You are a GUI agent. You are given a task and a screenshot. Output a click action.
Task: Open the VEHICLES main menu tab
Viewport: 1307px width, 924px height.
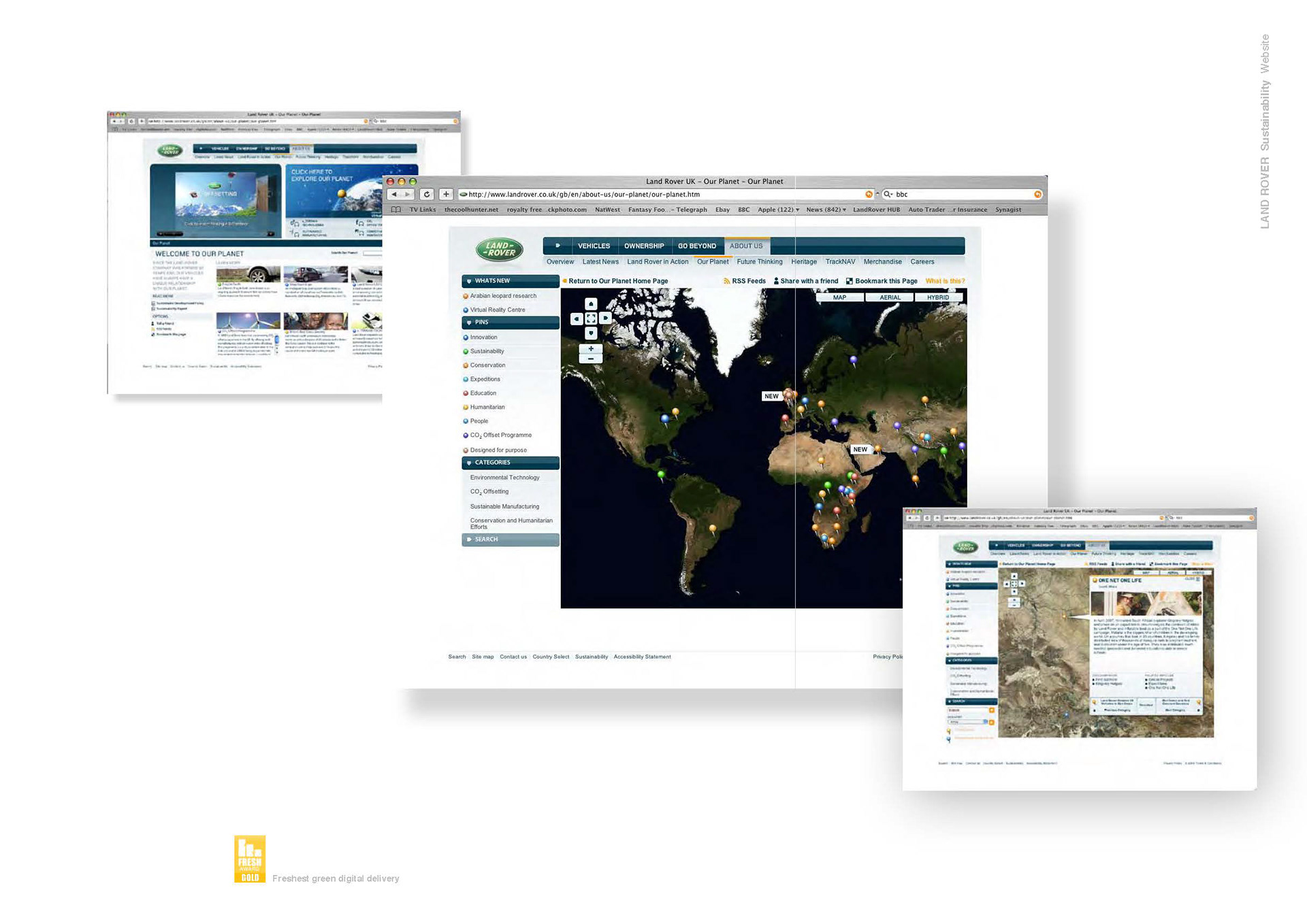pos(594,246)
